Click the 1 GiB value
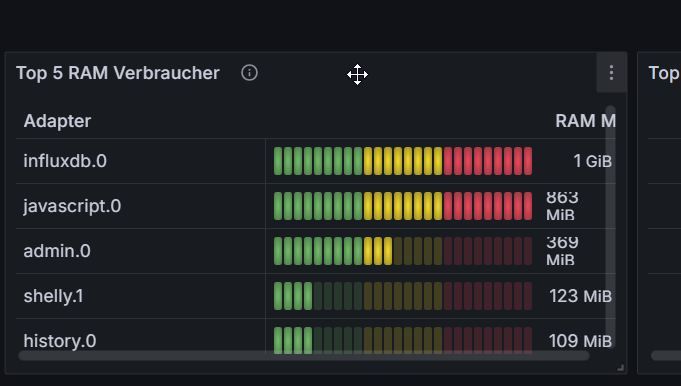 [x=592, y=161]
